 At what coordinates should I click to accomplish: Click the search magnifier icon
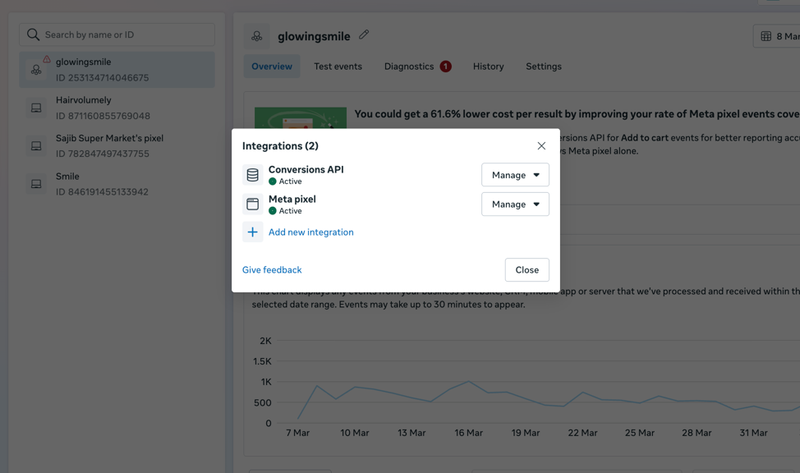(x=33, y=35)
